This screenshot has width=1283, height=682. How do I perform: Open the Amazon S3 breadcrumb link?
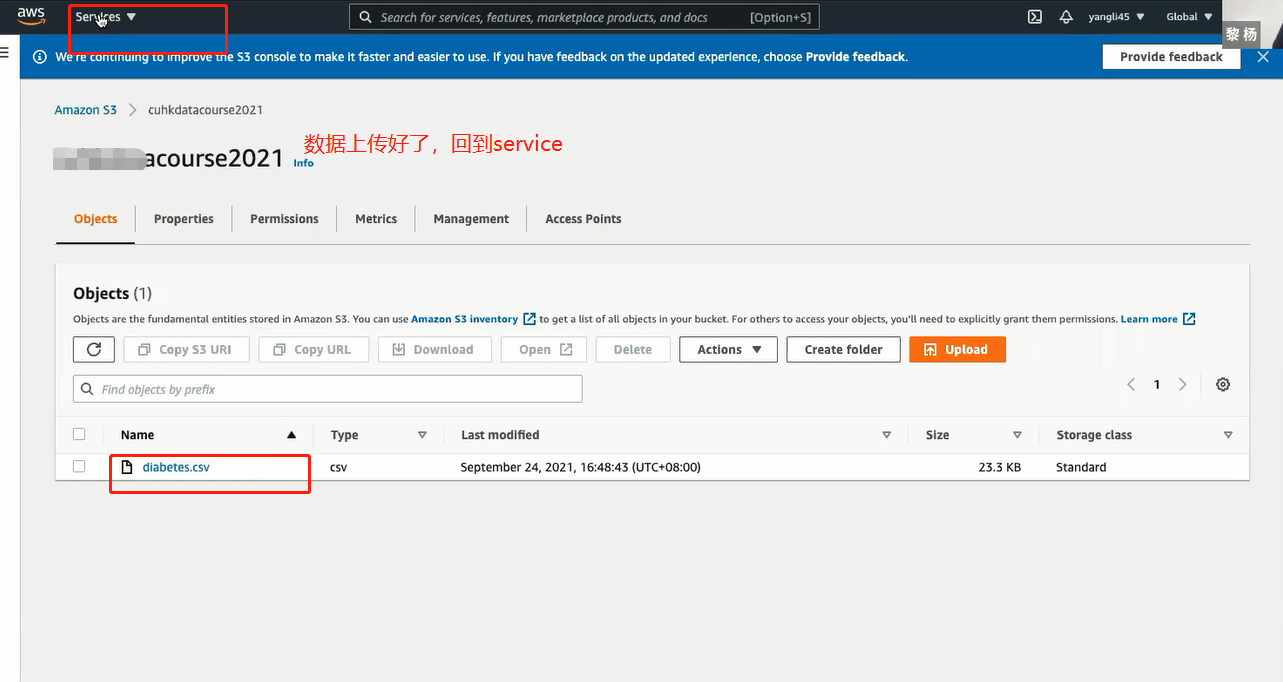[85, 109]
